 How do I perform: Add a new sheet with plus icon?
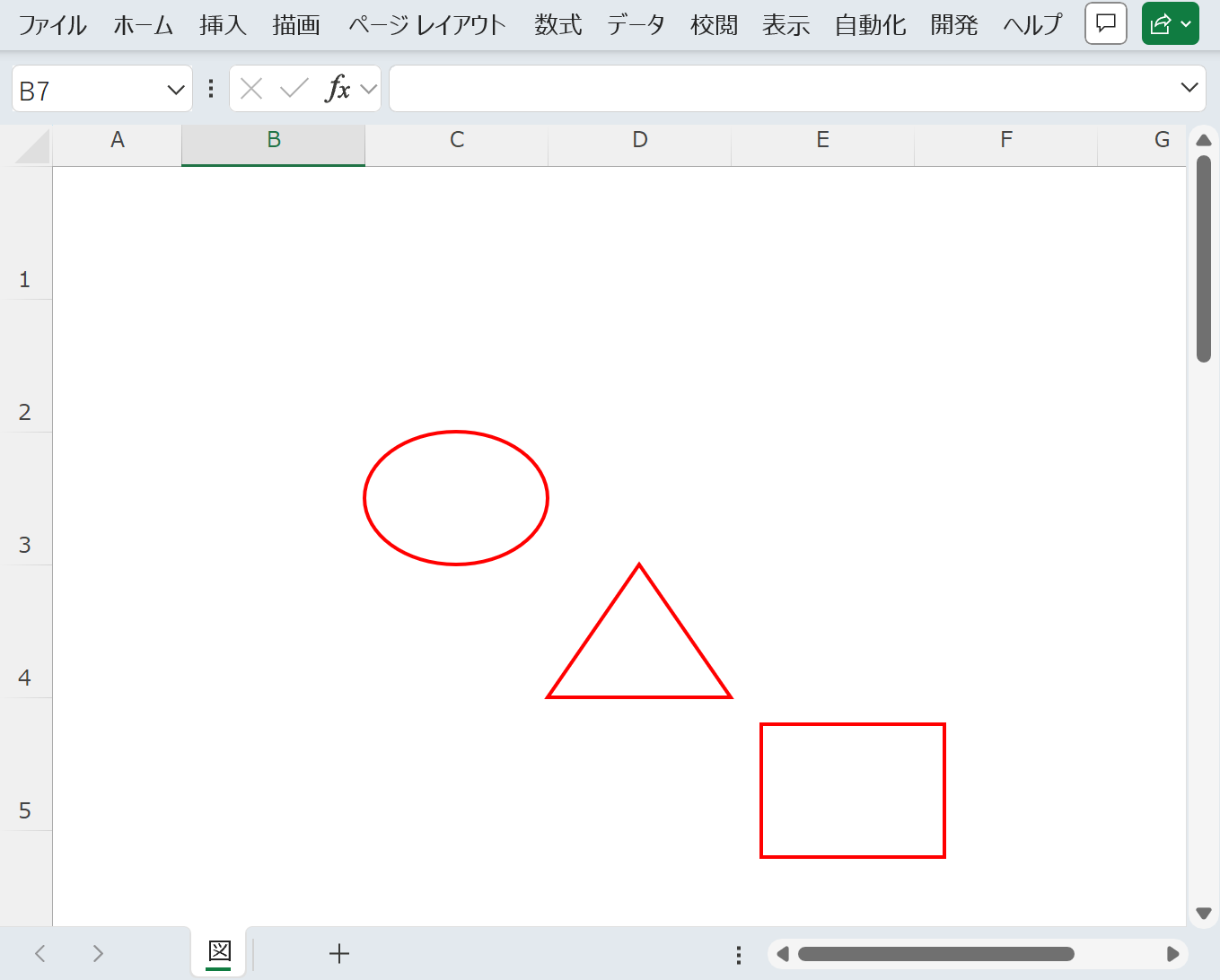338,953
